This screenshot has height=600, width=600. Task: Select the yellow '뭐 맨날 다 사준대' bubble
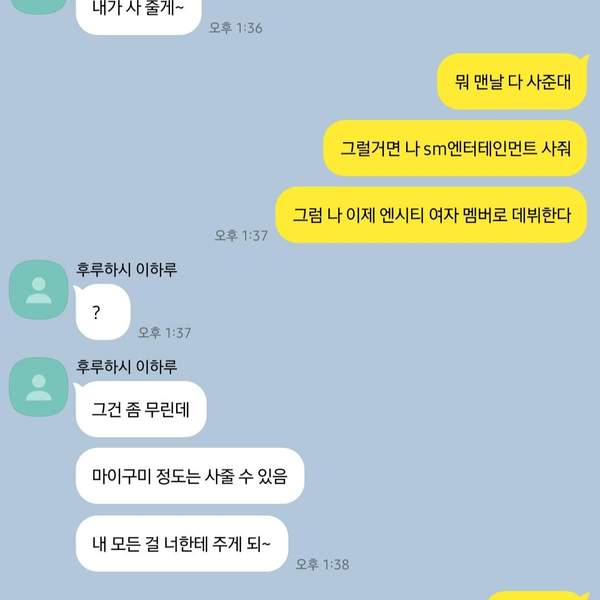(x=512, y=82)
